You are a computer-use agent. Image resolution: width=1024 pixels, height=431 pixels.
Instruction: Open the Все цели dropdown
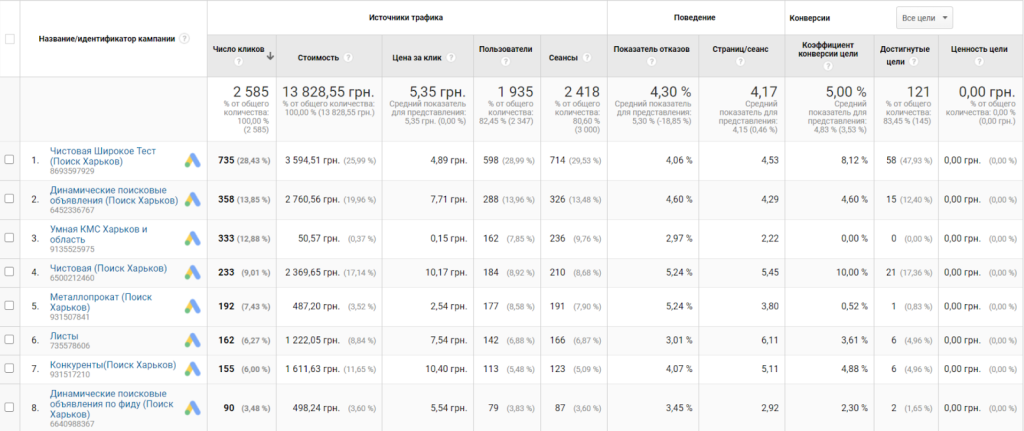[x=924, y=18]
